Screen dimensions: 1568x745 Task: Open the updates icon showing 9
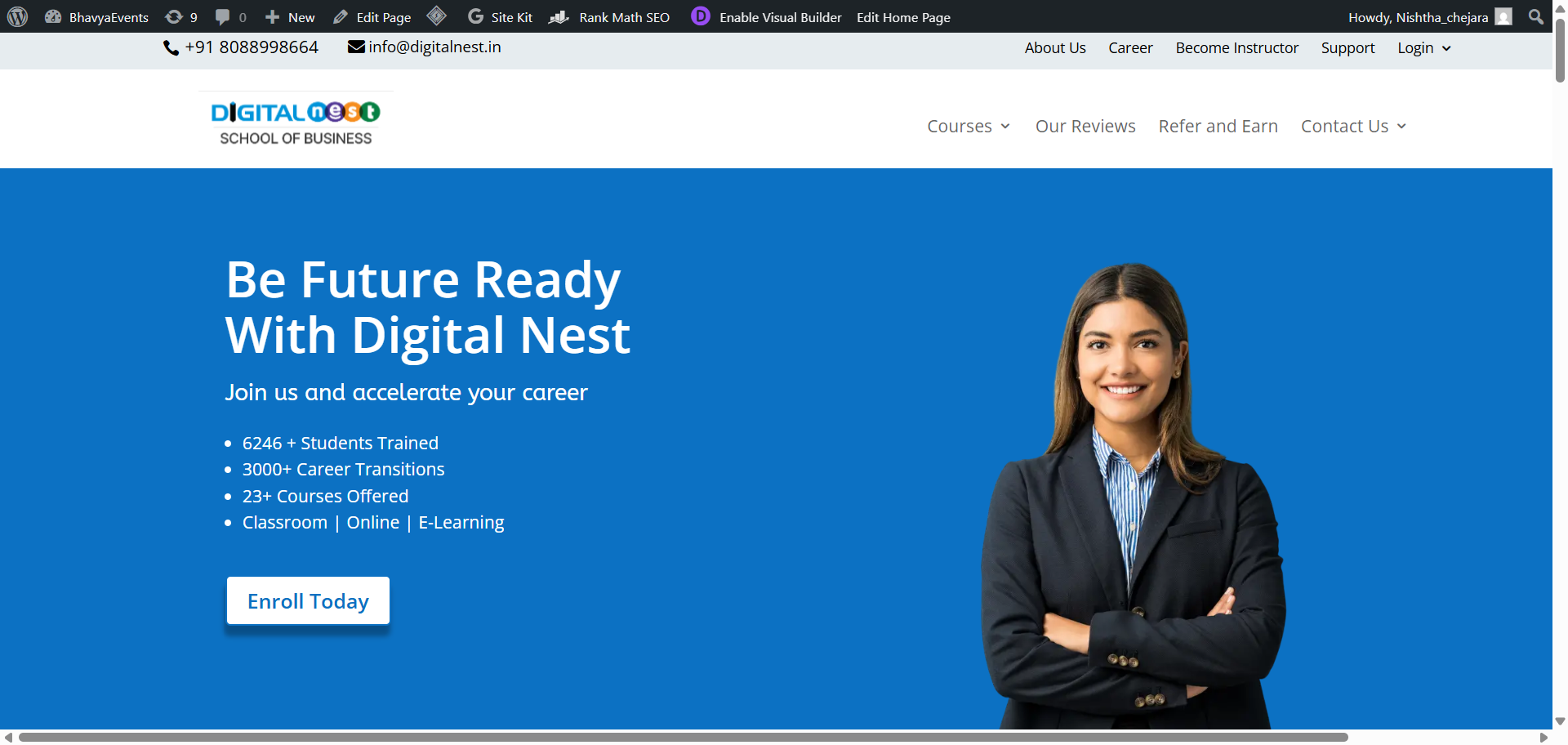tap(174, 16)
